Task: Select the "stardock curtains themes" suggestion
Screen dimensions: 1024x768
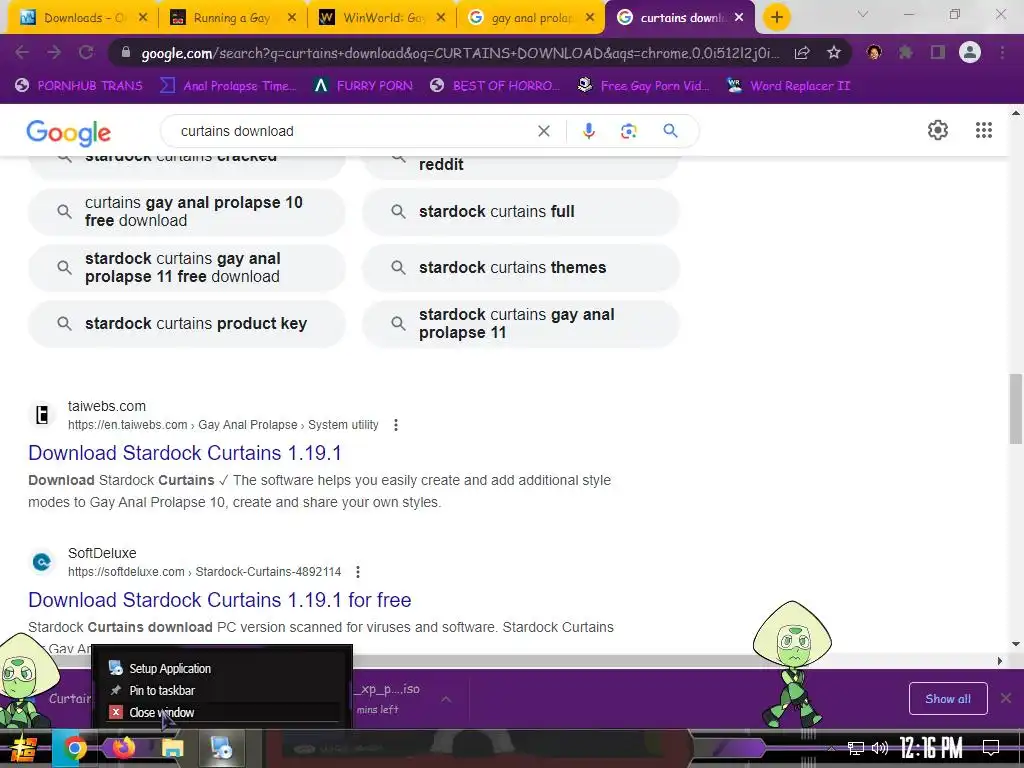Action: (x=520, y=268)
